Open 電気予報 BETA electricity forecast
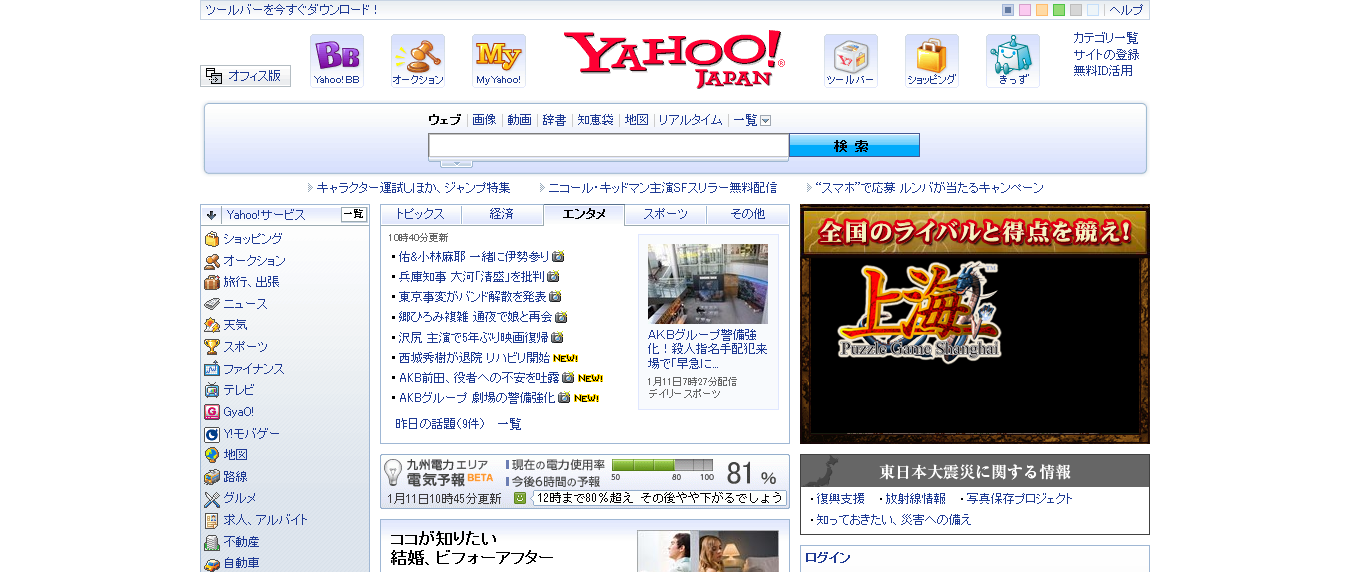 pyautogui.click(x=450, y=479)
